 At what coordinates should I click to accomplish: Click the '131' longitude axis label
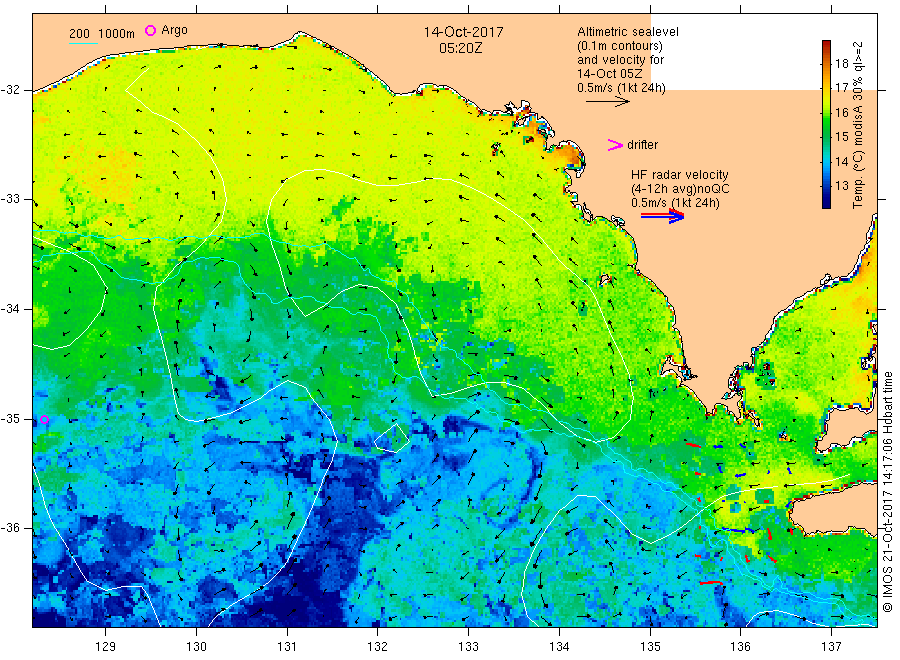tap(287, 646)
